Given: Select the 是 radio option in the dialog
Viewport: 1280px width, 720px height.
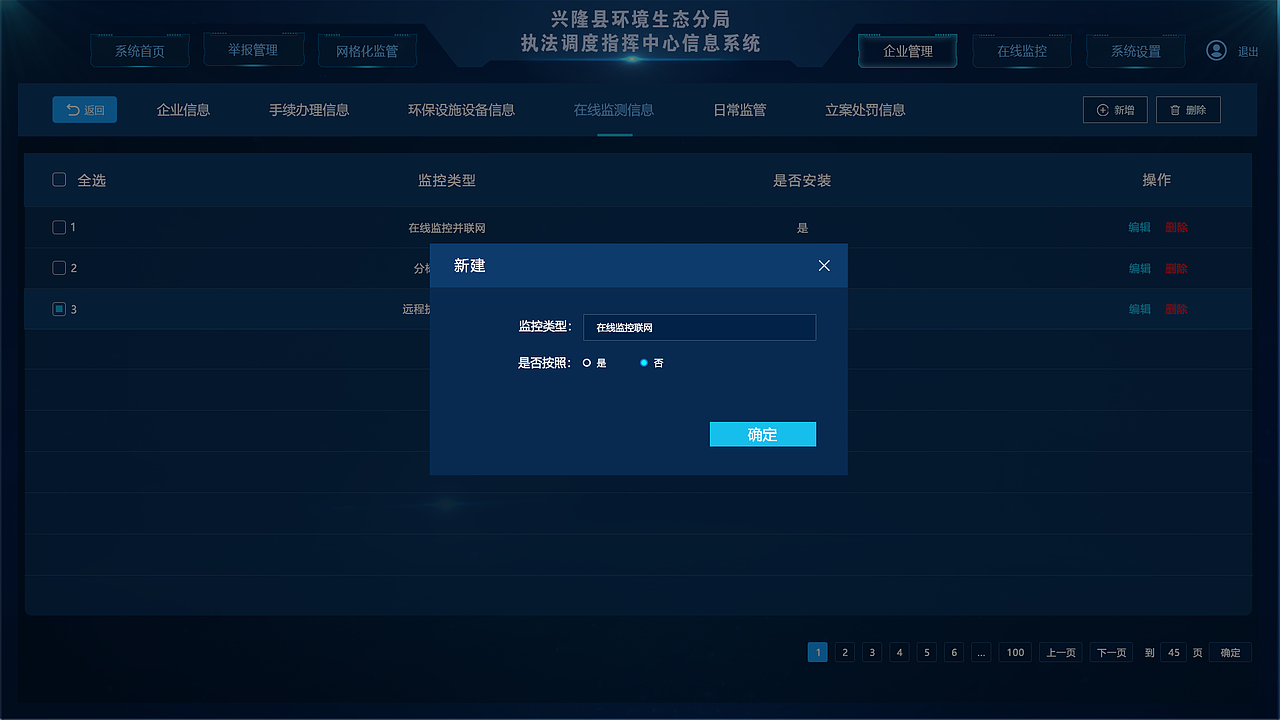Looking at the screenshot, I should point(587,364).
